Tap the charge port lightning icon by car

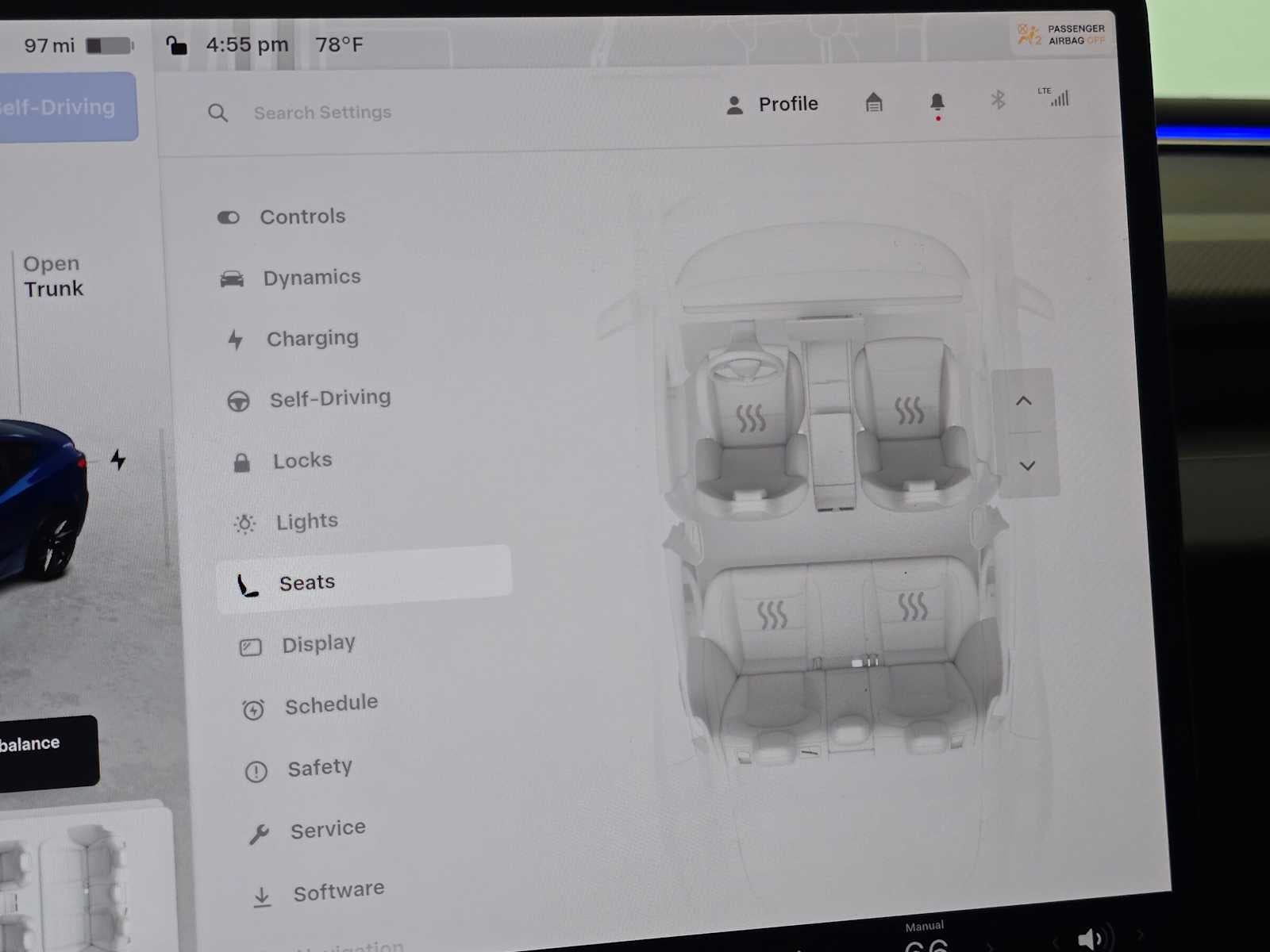[x=117, y=459]
